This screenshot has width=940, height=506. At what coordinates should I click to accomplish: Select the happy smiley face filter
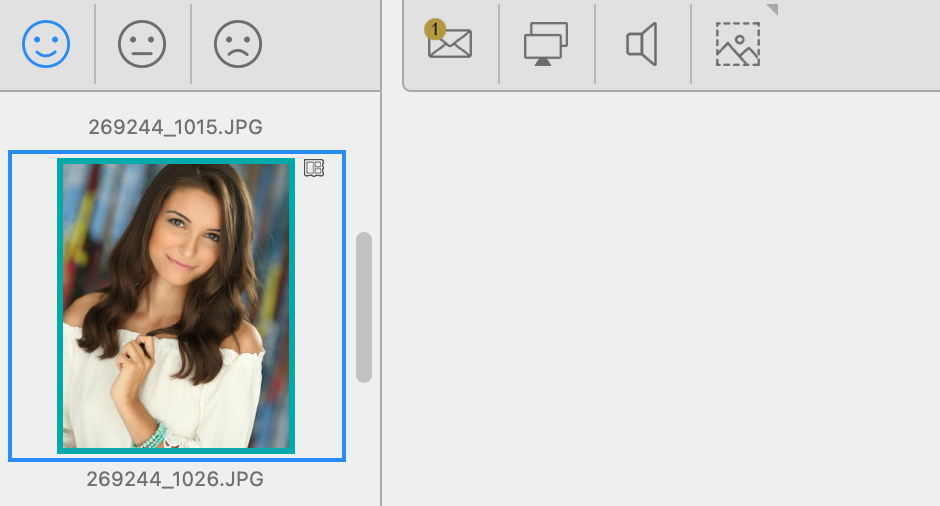tap(46, 45)
